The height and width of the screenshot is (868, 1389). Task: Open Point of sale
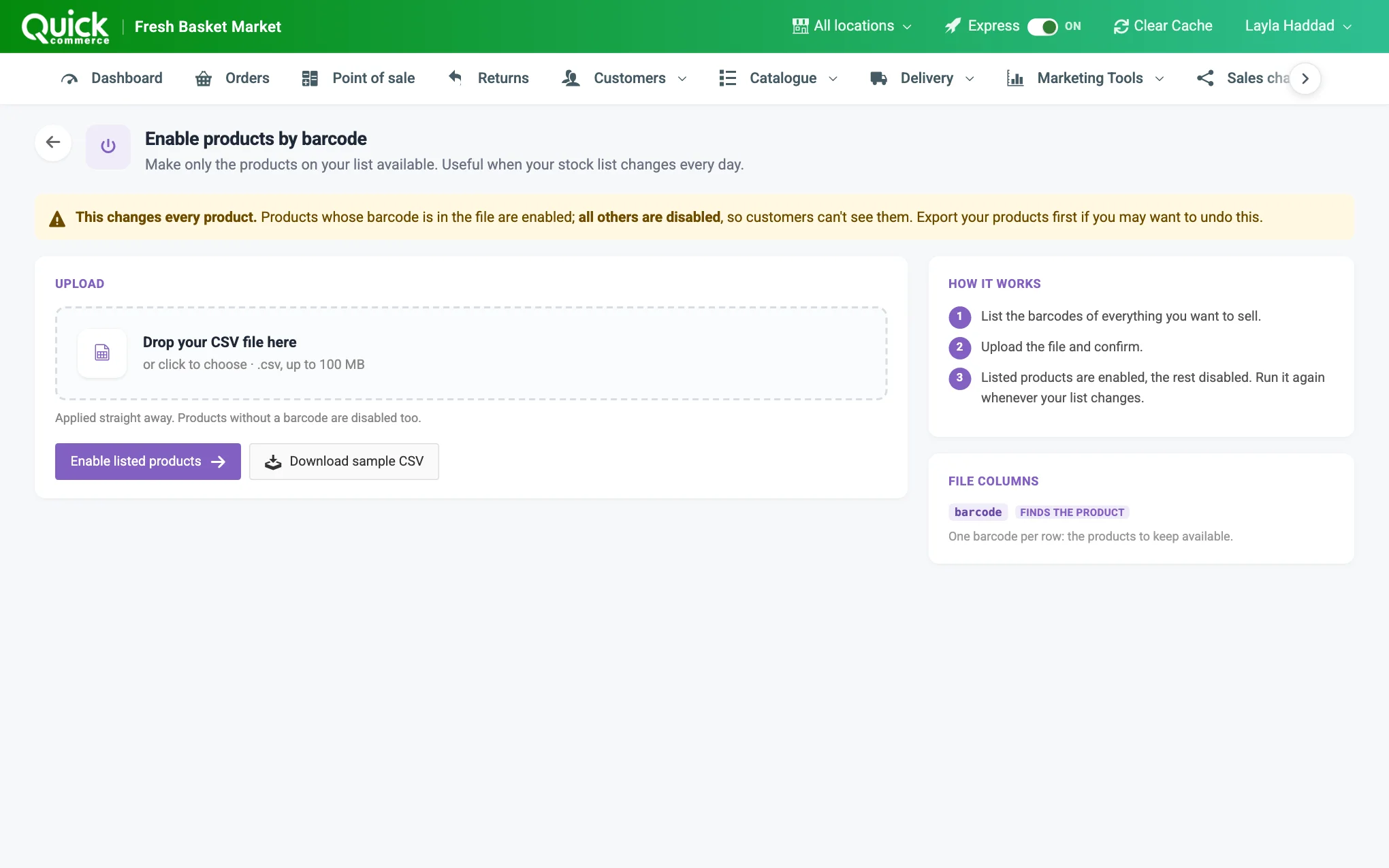[358, 78]
